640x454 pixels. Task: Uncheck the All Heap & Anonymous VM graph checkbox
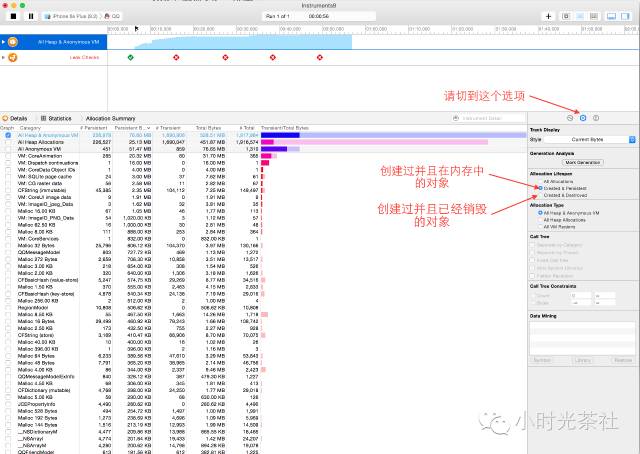coord(8,135)
